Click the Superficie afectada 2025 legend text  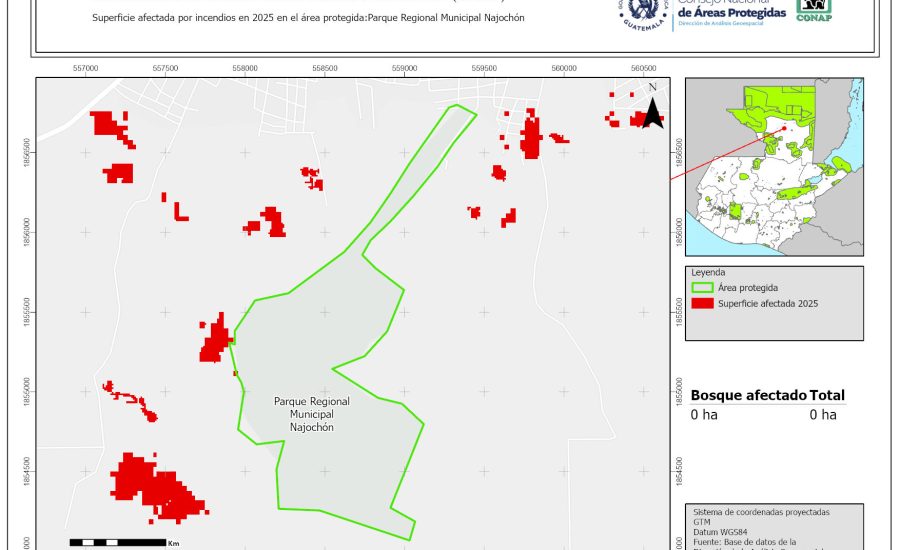tap(768, 303)
